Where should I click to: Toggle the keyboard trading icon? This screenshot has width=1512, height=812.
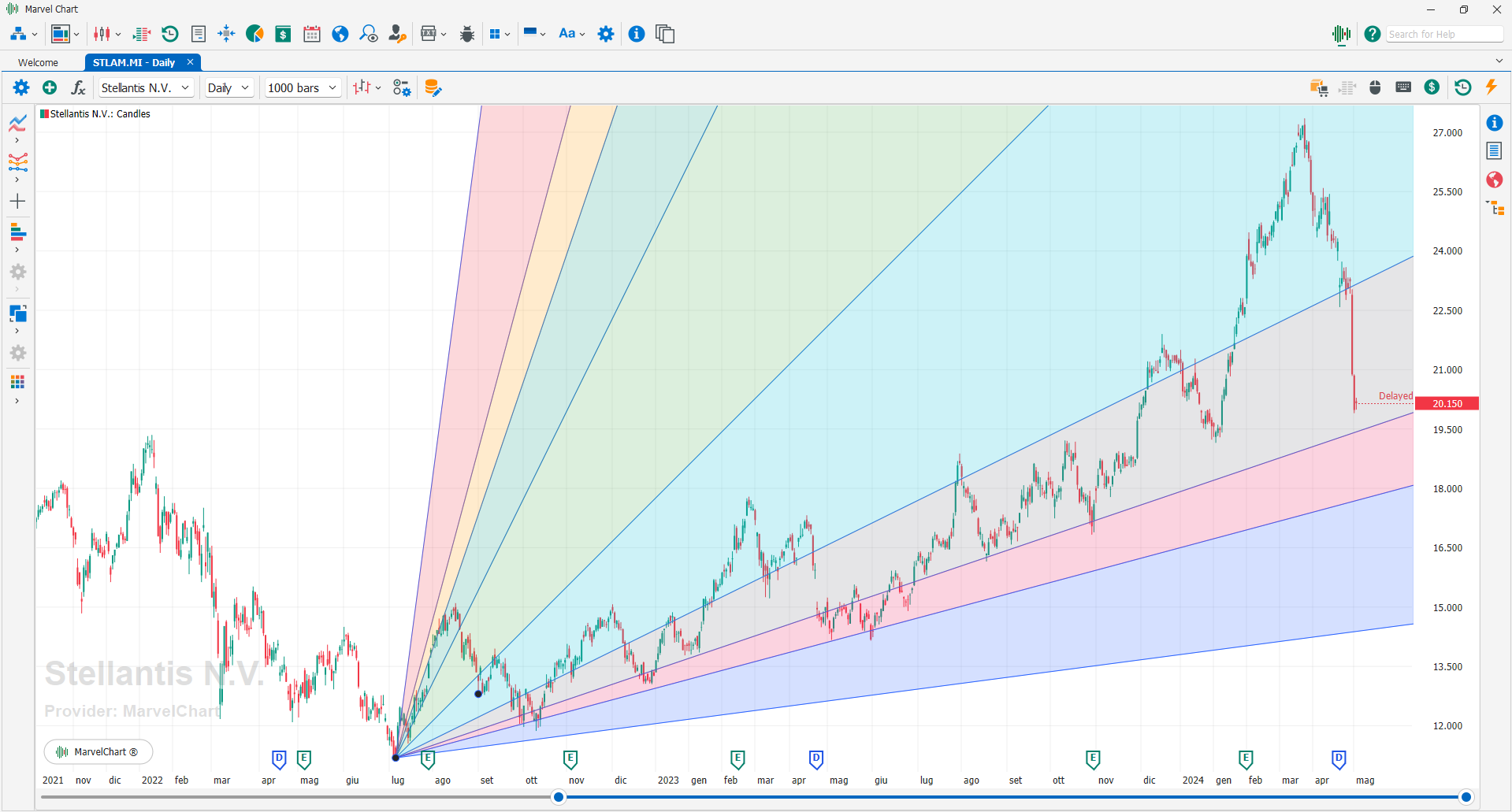1403,87
